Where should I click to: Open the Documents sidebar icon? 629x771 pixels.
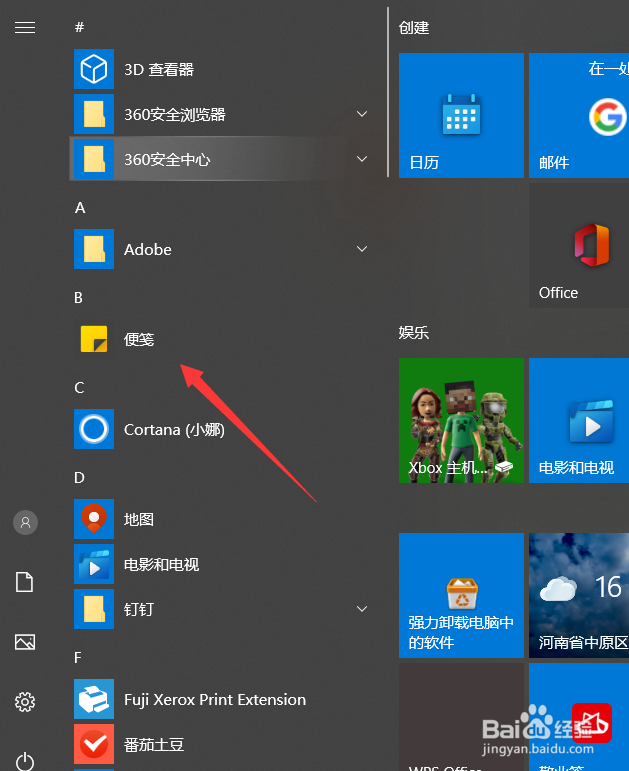[x=25, y=582]
